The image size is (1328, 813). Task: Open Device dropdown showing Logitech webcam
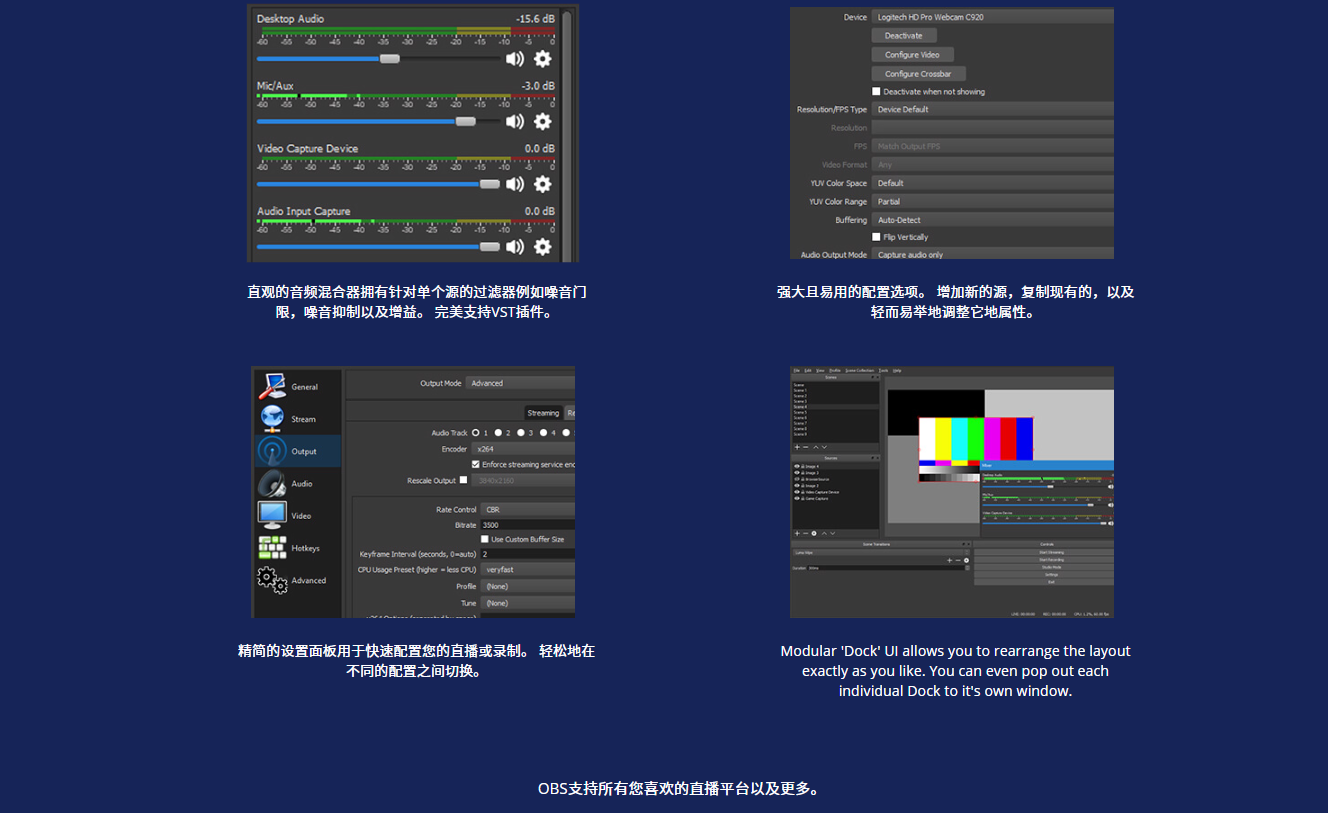tap(993, 17)
